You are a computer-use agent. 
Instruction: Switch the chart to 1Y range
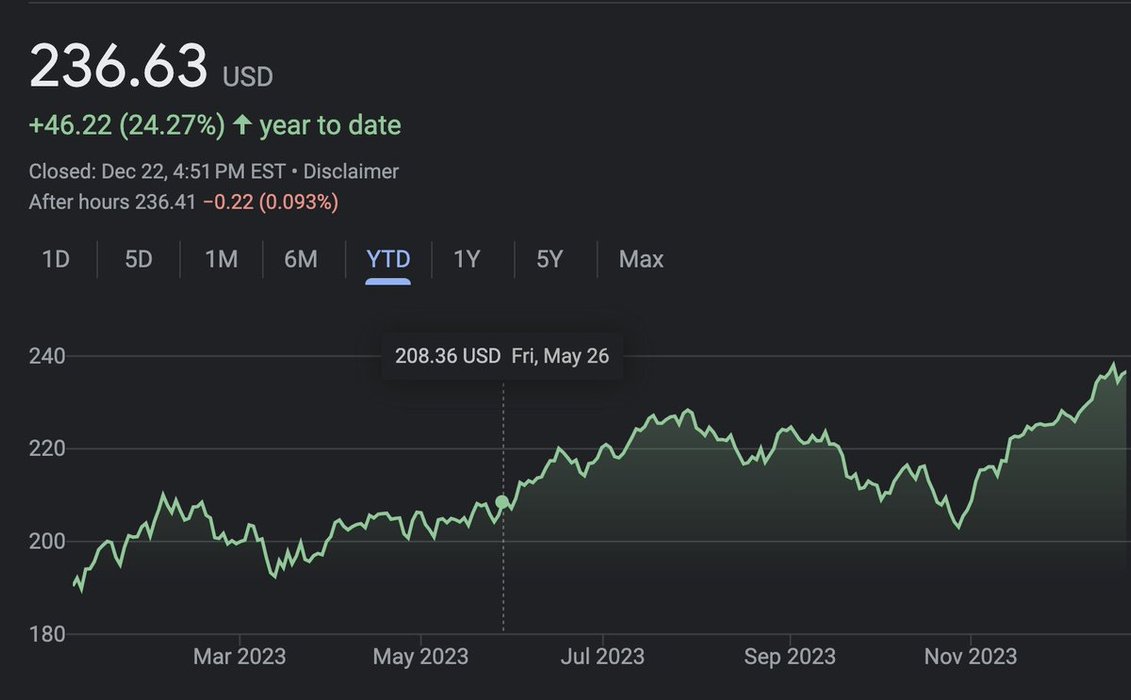pyautogui.click(x=467, y=259)
